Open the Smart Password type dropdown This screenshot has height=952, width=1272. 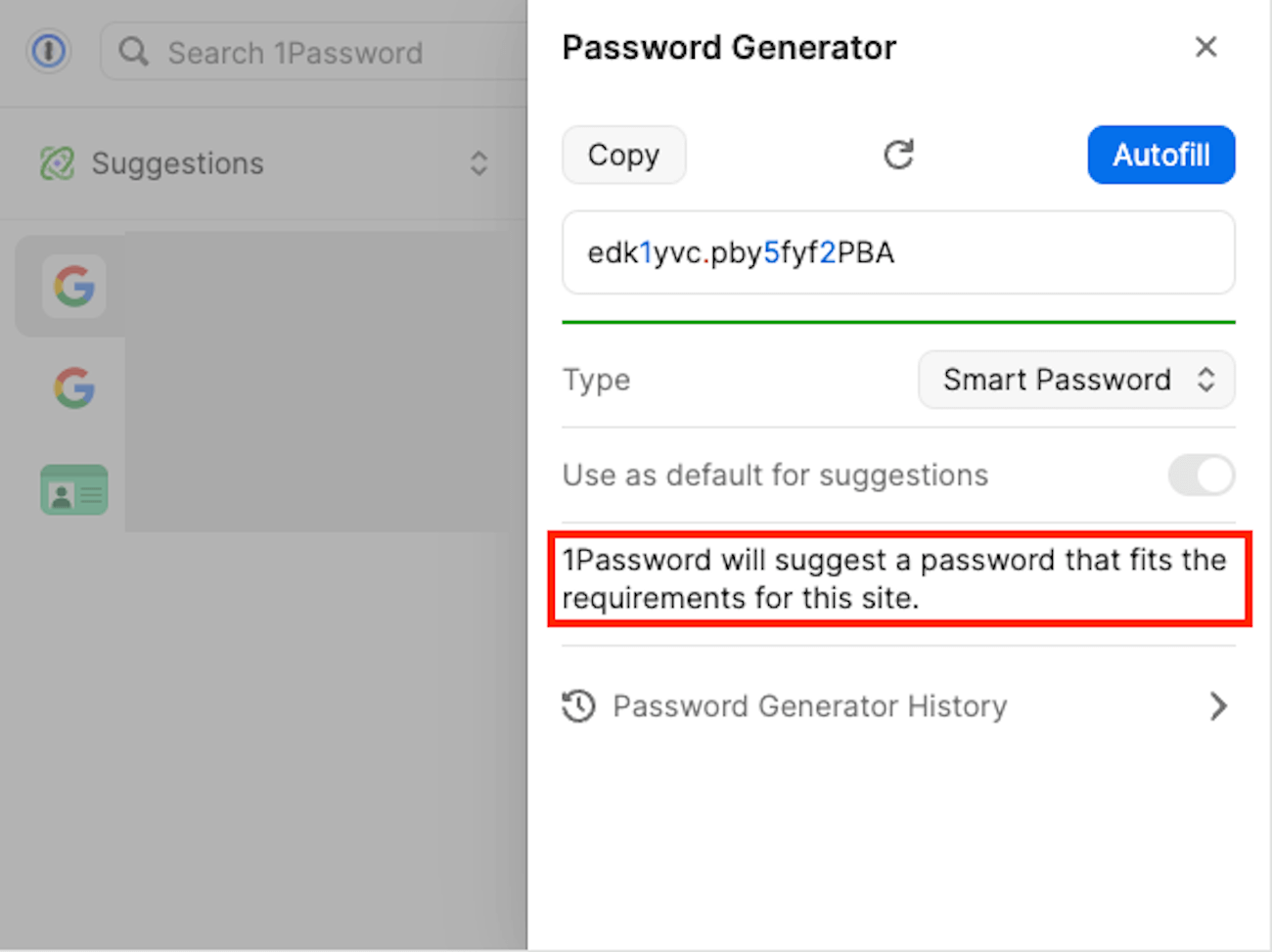click(1076, 380)
